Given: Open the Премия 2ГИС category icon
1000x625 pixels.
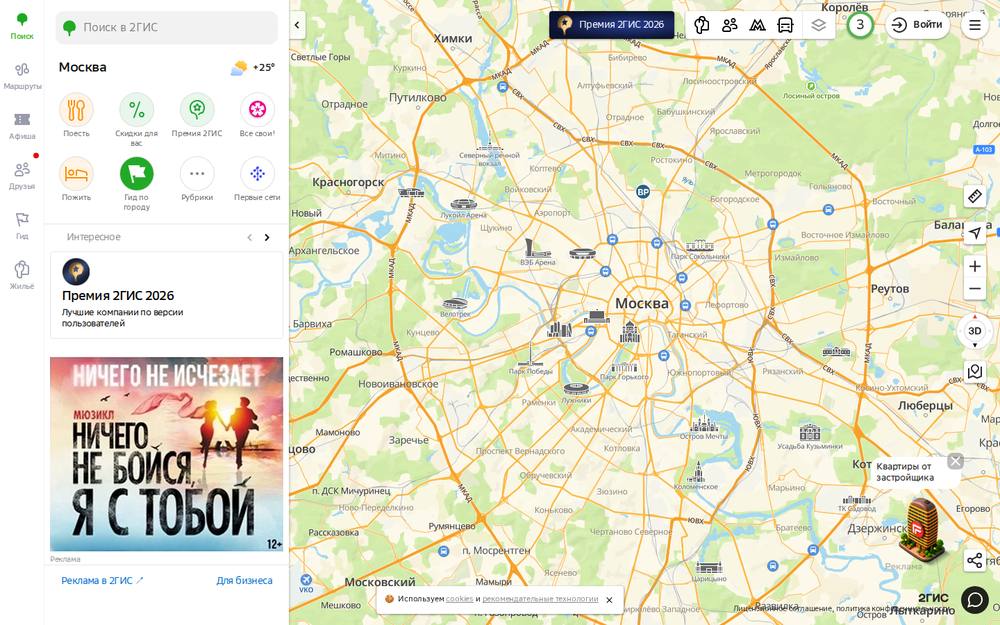Looking at the screenshot, I should pos(197,115).
